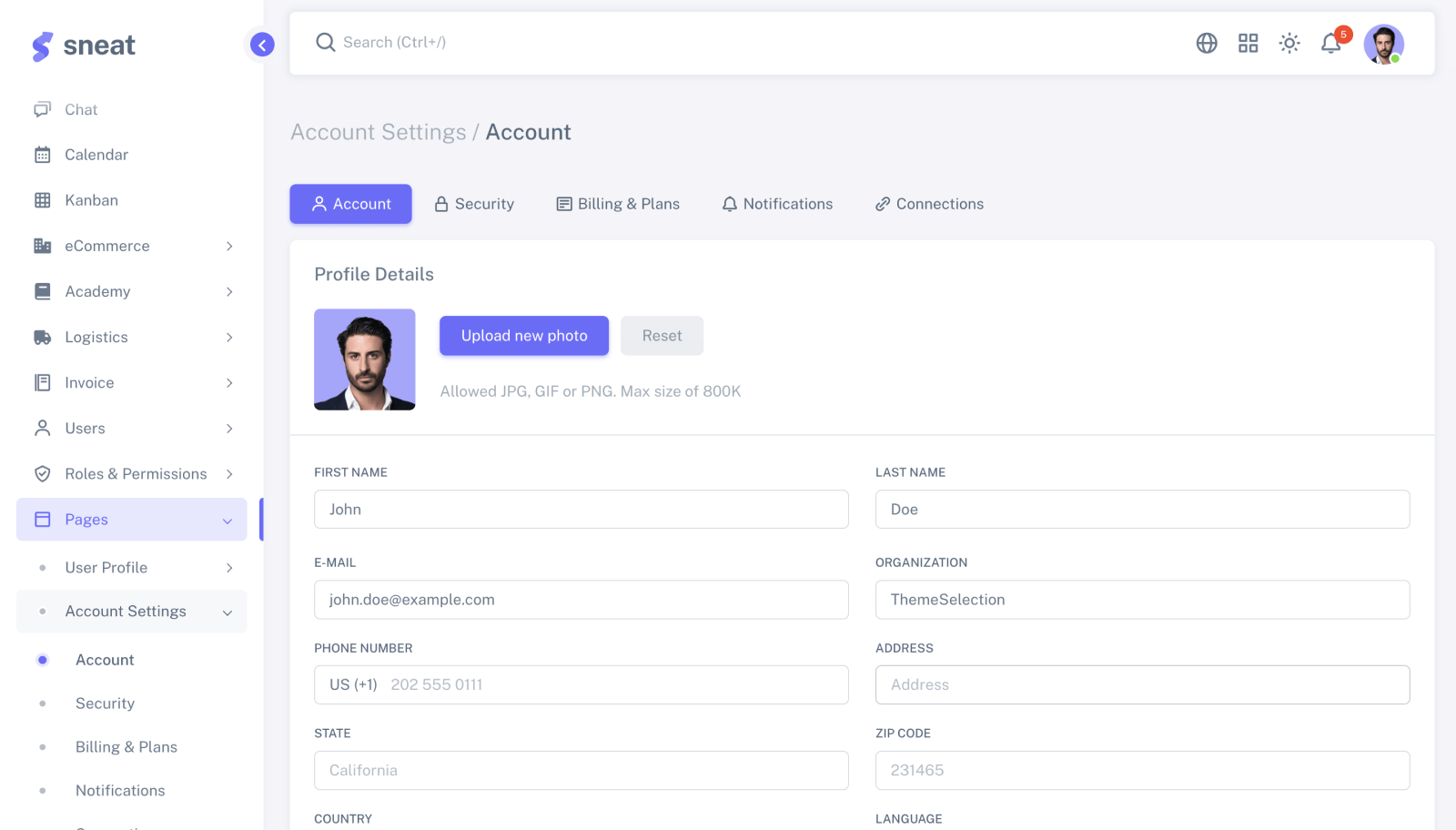This screenshot has height=830, width=1456.
Task: Click the Upload new photo button
Action: (x=523, y=335)
